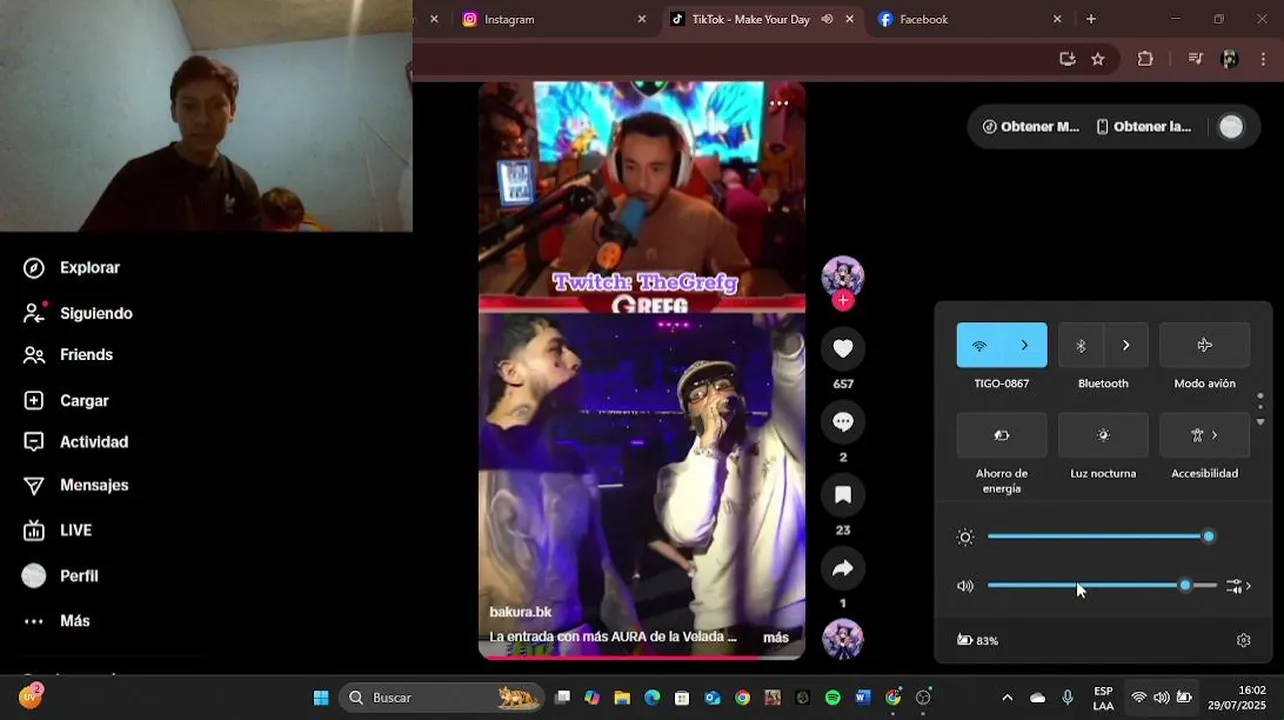Click the 'Obtener la...' button
This screenshot has height=720, width=1284.
coord(1143,127)
